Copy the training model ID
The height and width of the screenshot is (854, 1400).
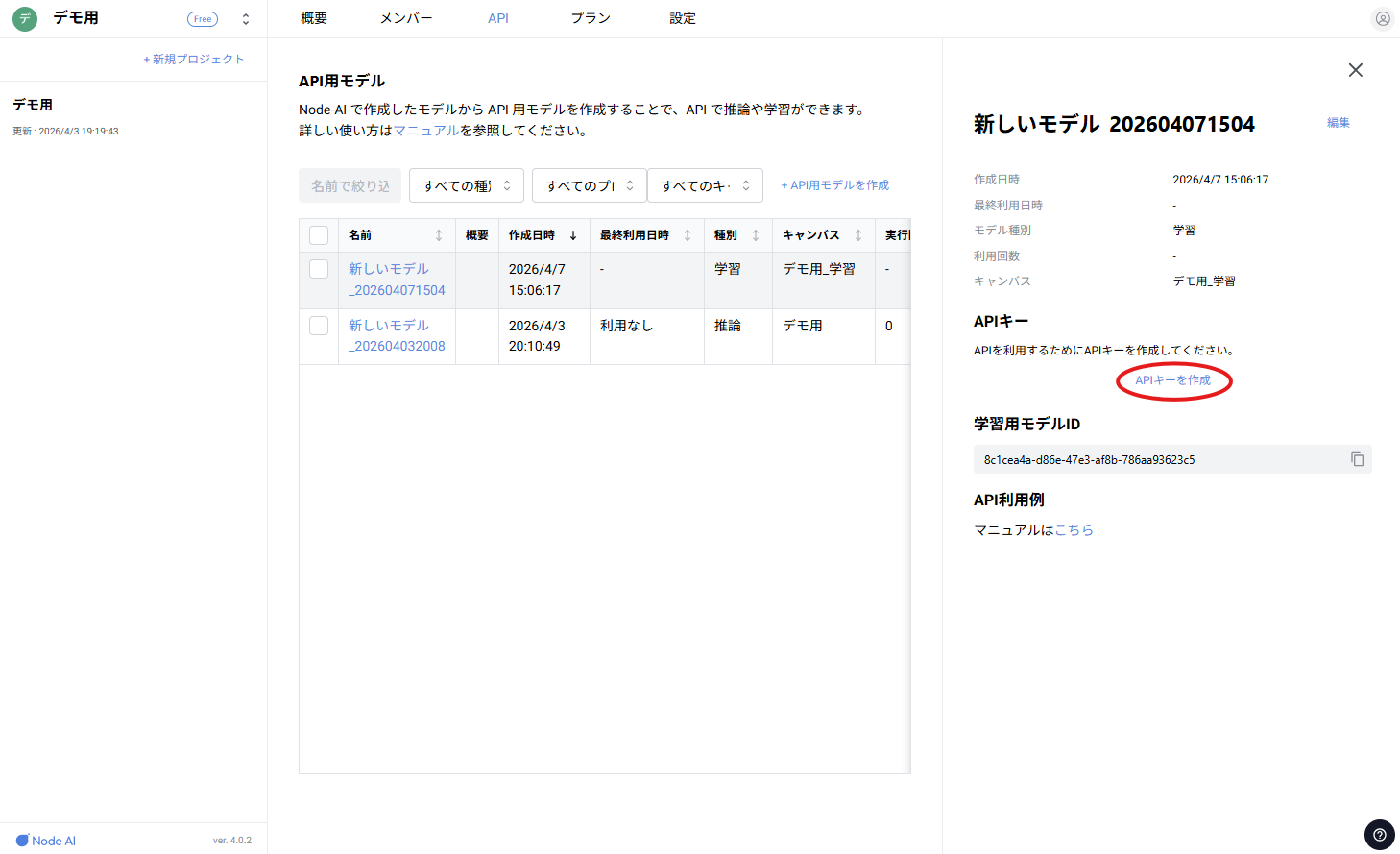1357,459
